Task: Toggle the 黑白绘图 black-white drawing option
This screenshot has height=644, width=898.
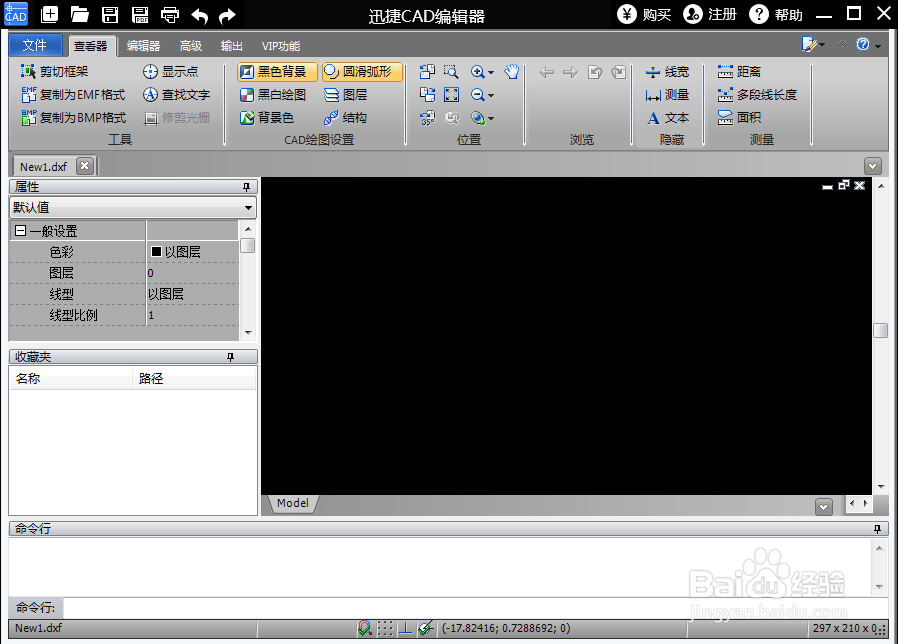Action: point(273,95)
